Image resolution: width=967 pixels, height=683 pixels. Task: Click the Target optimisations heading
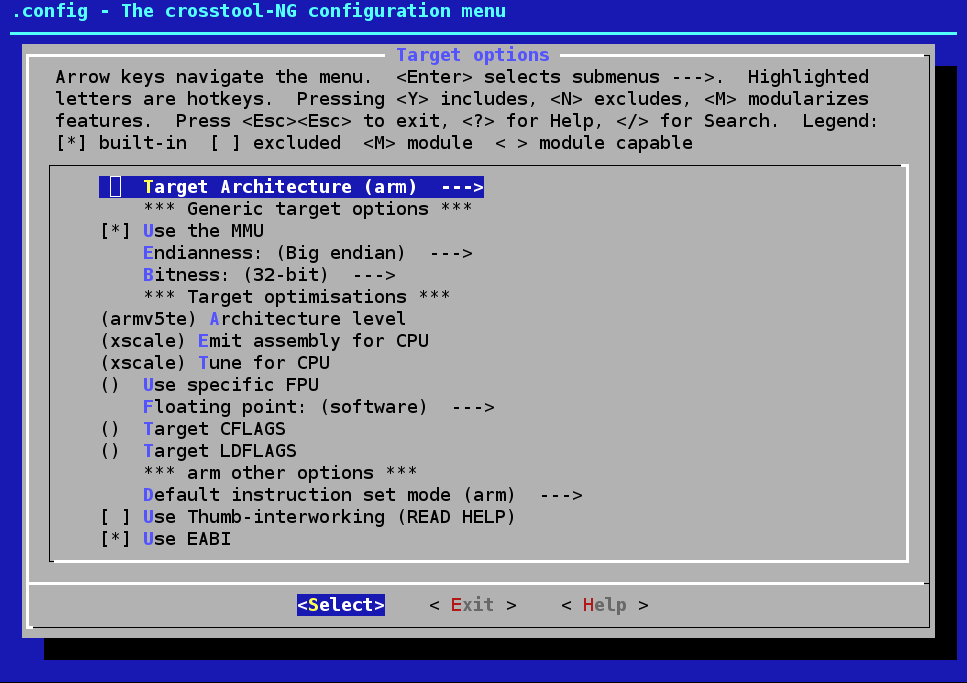(297, 297)
